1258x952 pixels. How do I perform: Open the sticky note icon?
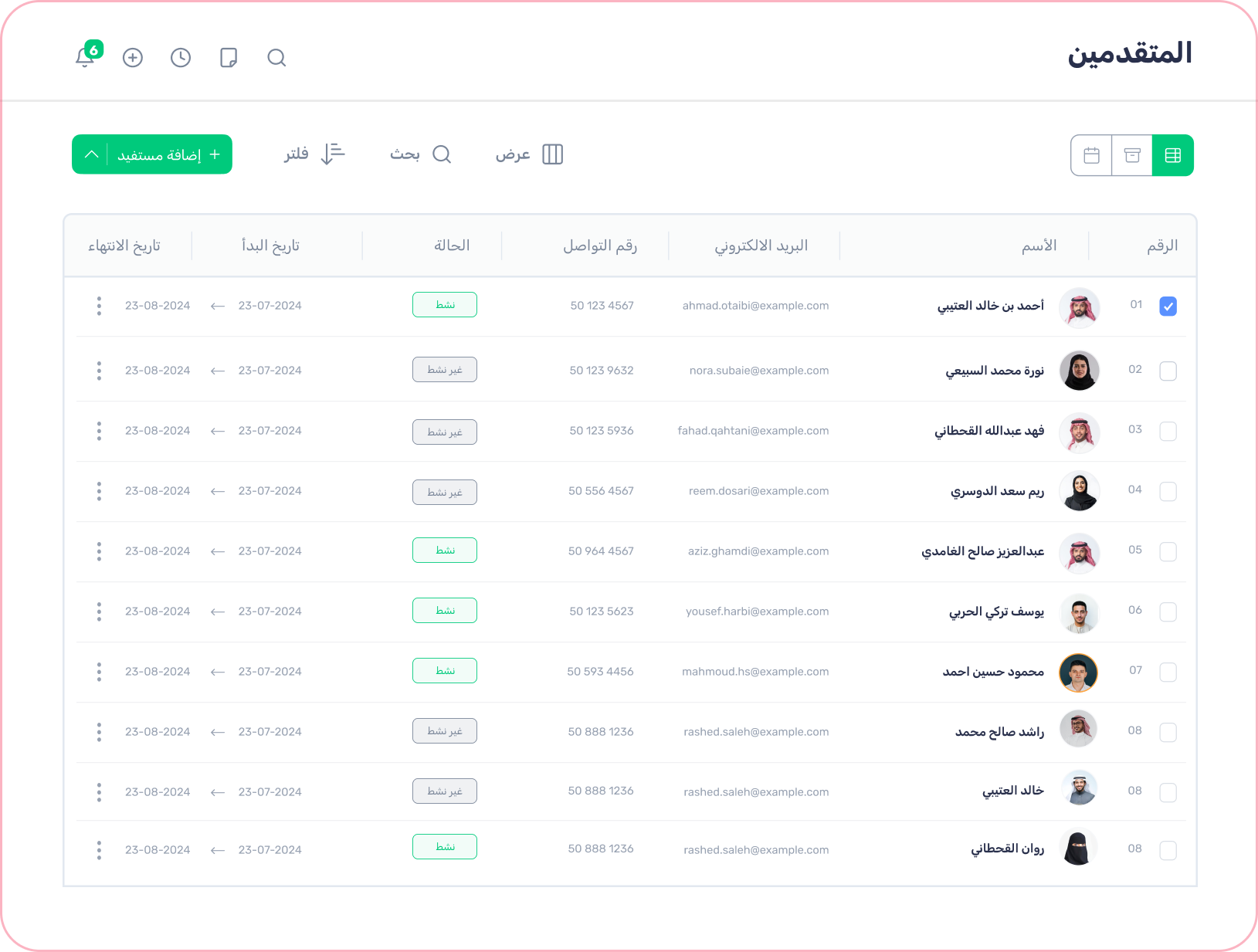click(x=229, y=58)
